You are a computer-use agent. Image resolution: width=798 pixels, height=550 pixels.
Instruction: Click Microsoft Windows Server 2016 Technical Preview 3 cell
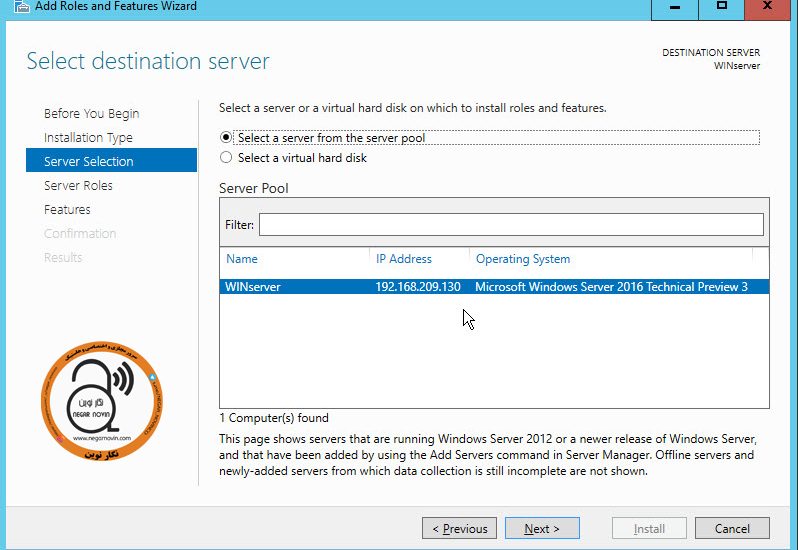coord(611,286)
